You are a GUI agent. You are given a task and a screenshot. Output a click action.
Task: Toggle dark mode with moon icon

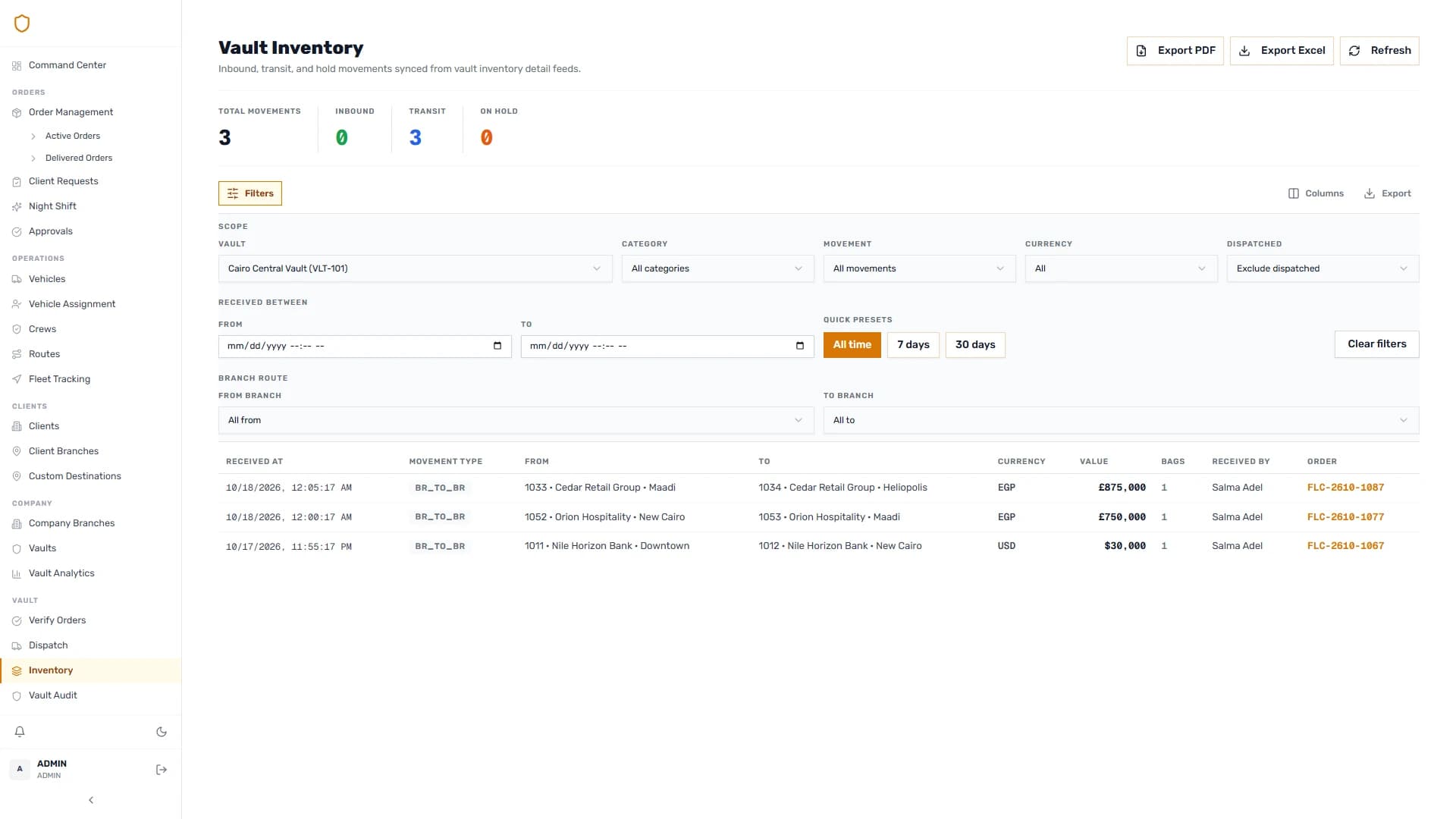162,732
